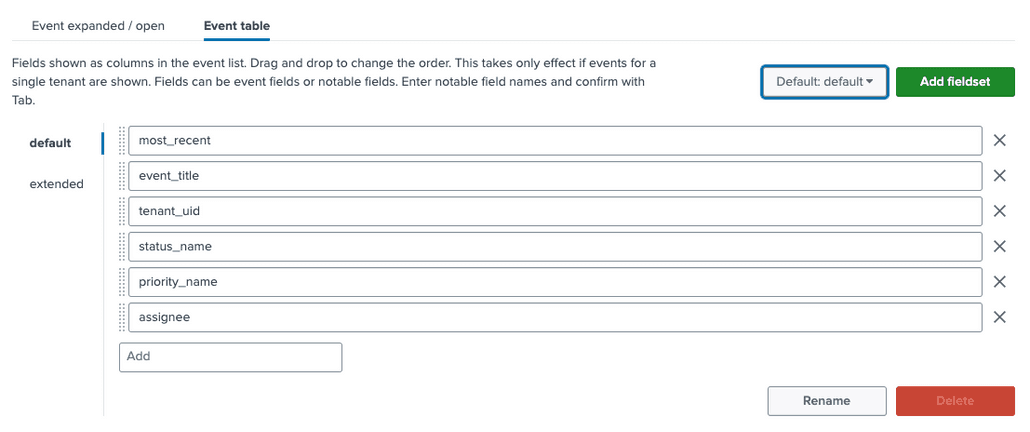Grab the drag handle beside most_recent
Screen dimensions: 1030x432
pyautogui.click(x=122, y=140)
